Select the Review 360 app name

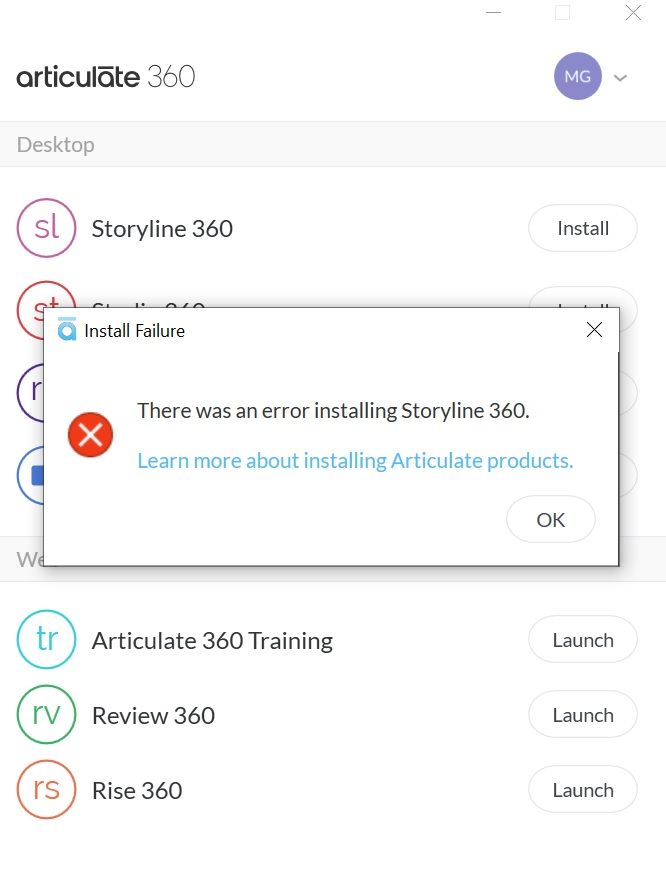[153, 715]
